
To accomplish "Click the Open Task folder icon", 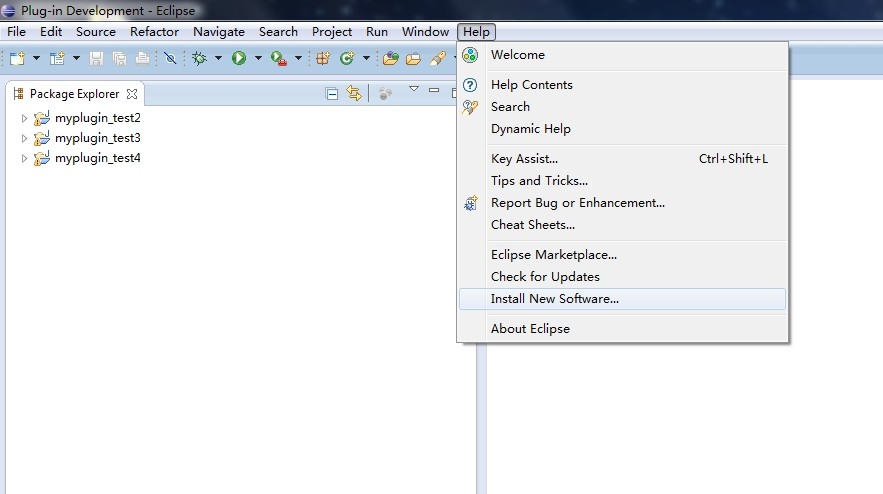I will click(x=413, y=58).
